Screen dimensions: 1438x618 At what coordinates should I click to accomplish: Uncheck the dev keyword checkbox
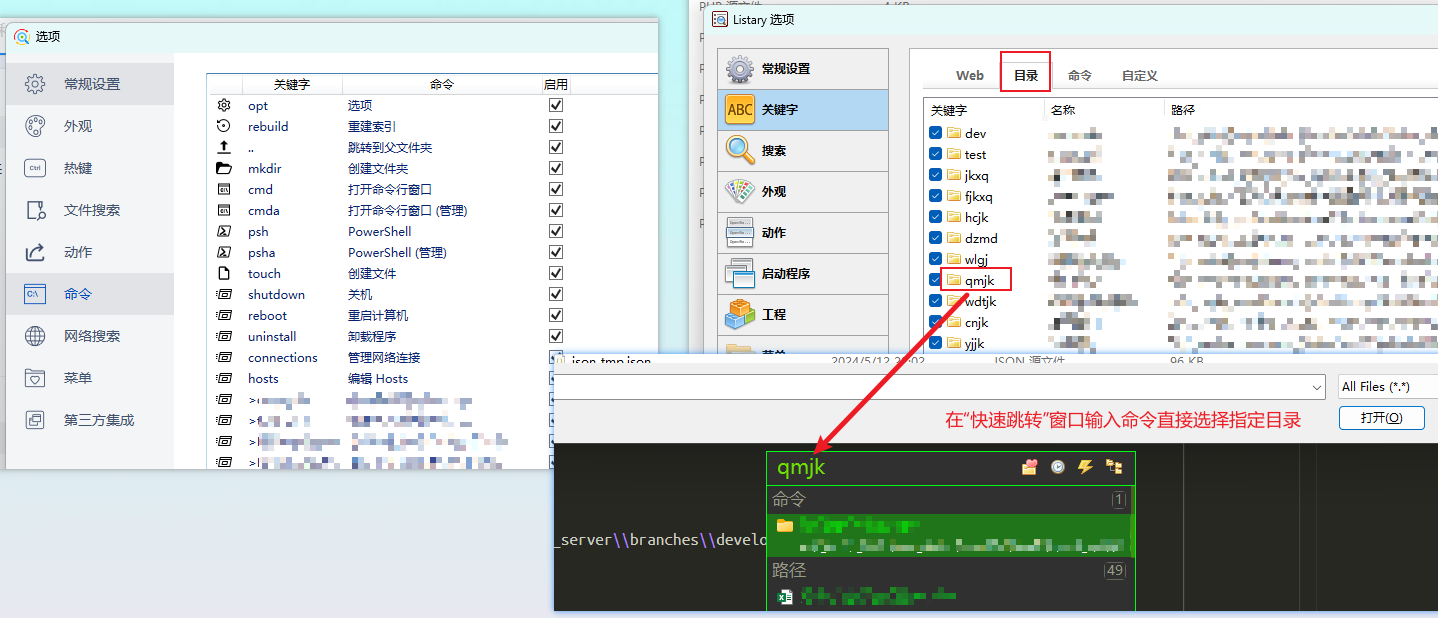click(x=935, y=133)
